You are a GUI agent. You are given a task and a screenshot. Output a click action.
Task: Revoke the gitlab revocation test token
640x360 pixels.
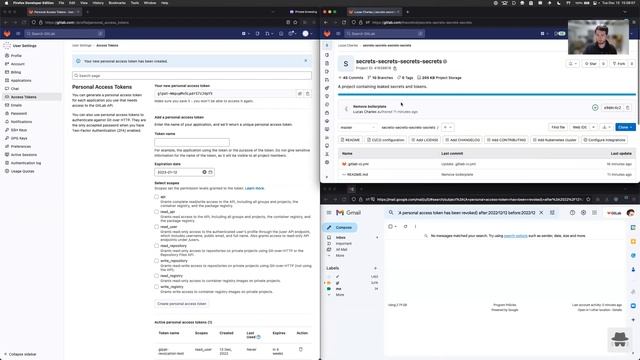coord(301,349)
